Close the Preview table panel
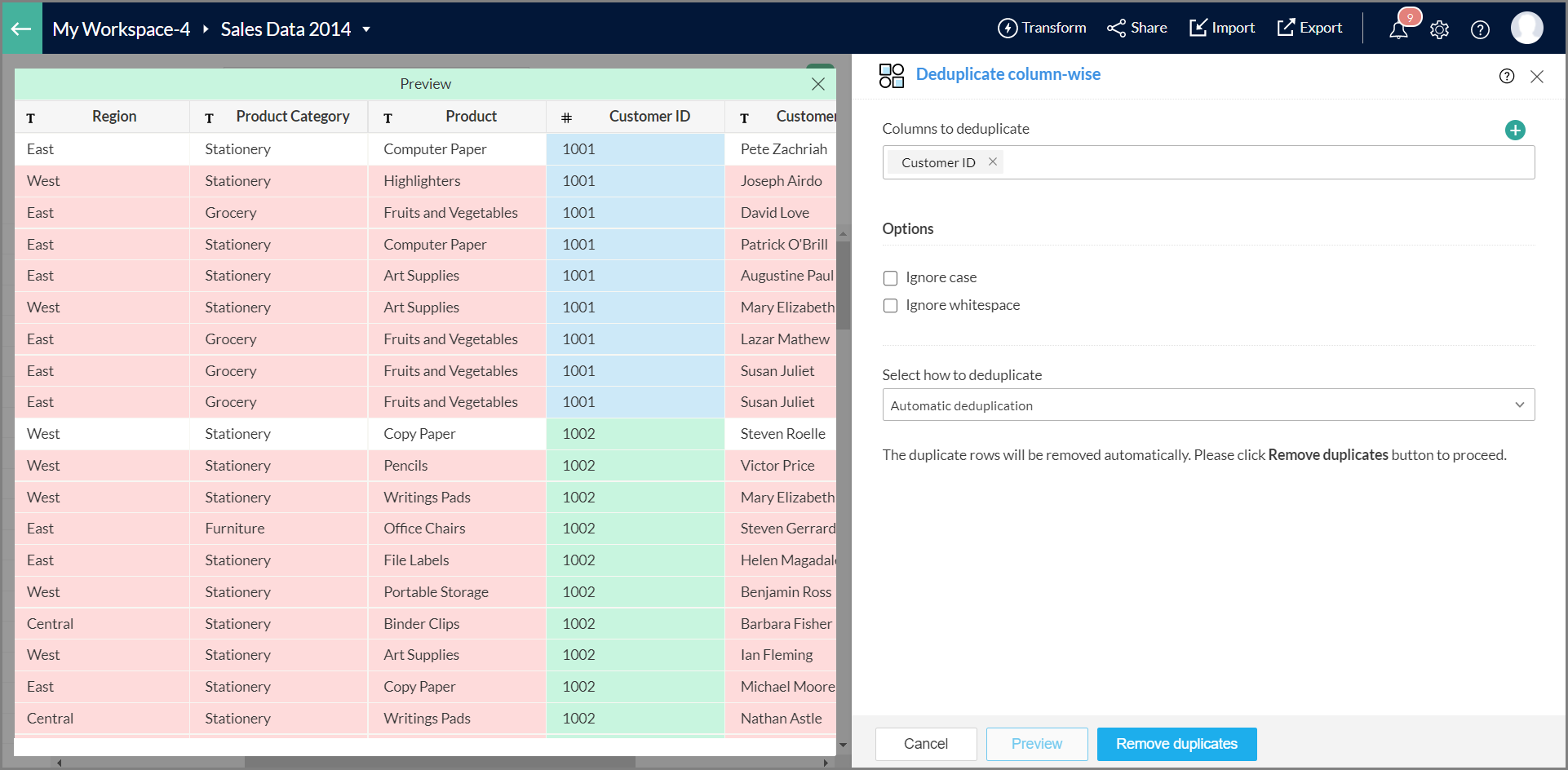Image resolution: width=1568 pixels, height=770 pixels. [x=818, y=84]
